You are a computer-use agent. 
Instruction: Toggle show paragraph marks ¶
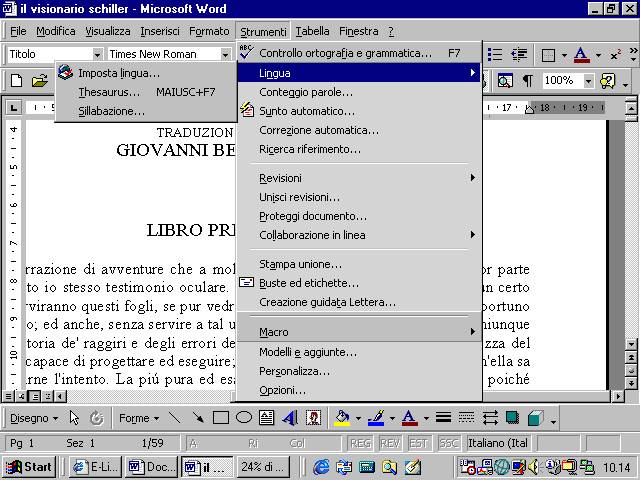pos(528,81)
